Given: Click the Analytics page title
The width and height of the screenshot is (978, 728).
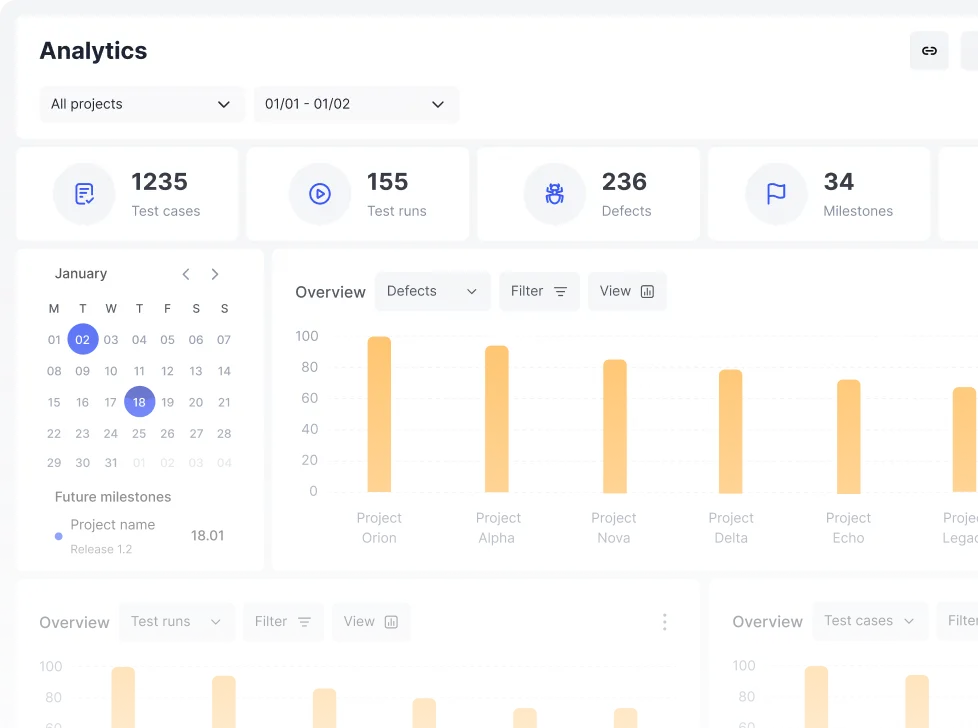Looking at the screenshot, I should pos(94,51).
